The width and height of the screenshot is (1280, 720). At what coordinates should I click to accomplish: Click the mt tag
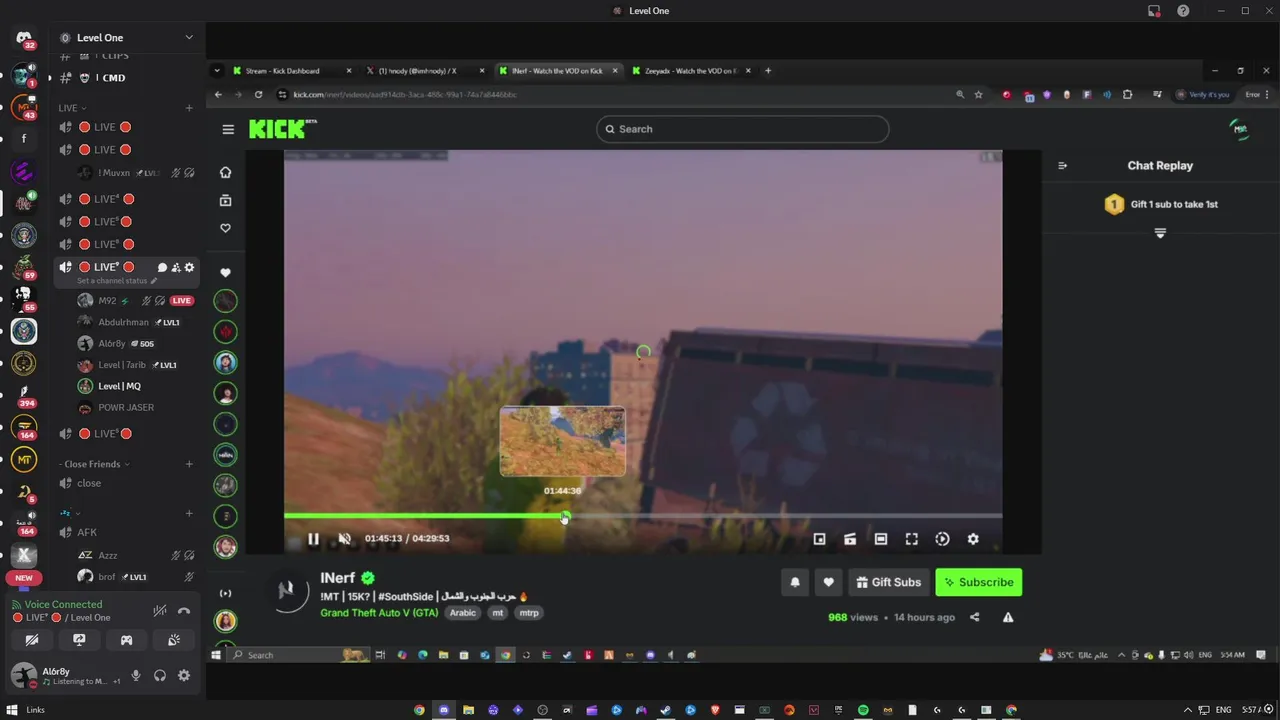point(497,613)
